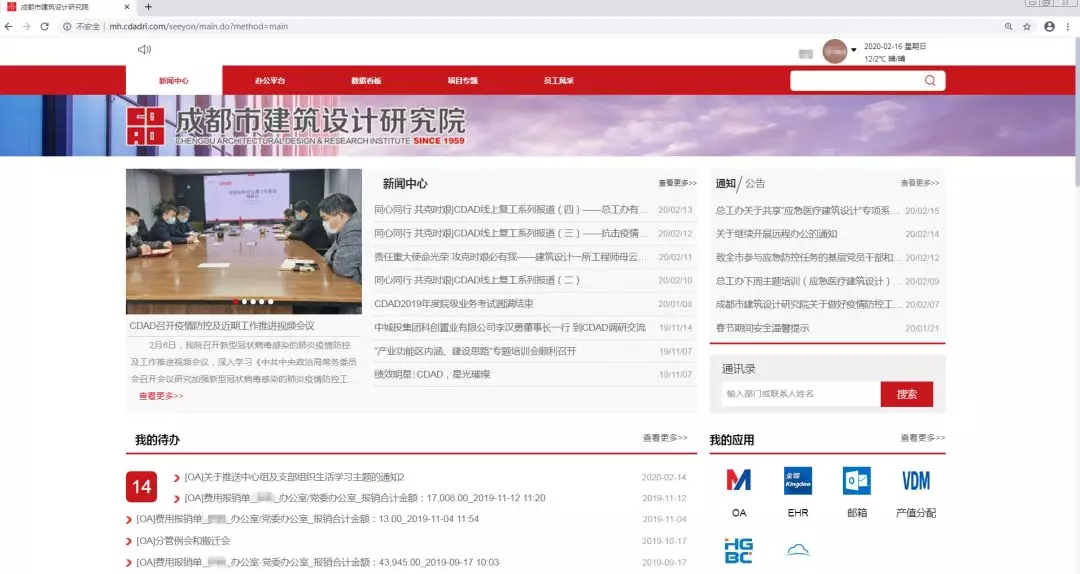
Task: Expand 查看更多 in 新闻中心 section
Action: 677,183
